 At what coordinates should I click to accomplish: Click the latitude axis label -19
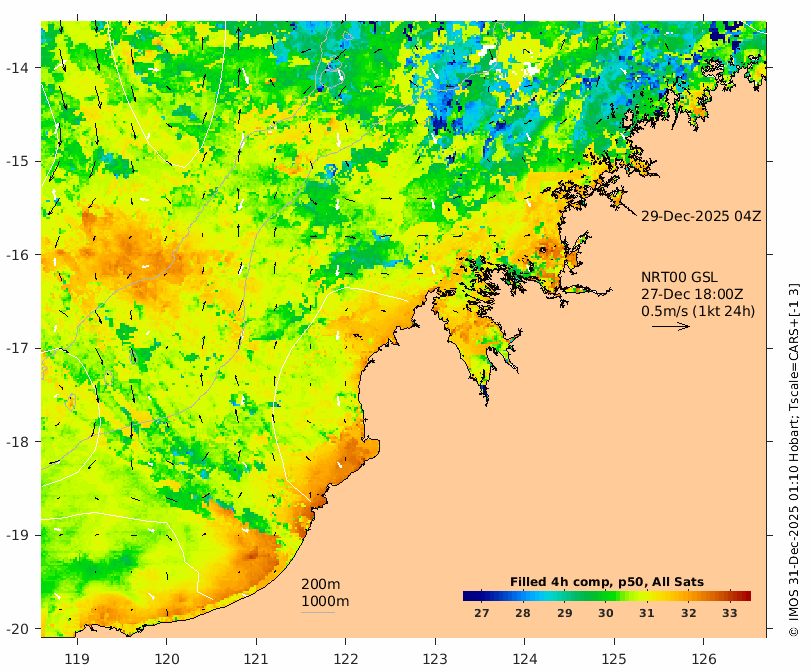pyautogui.click(x=18, y=535)
